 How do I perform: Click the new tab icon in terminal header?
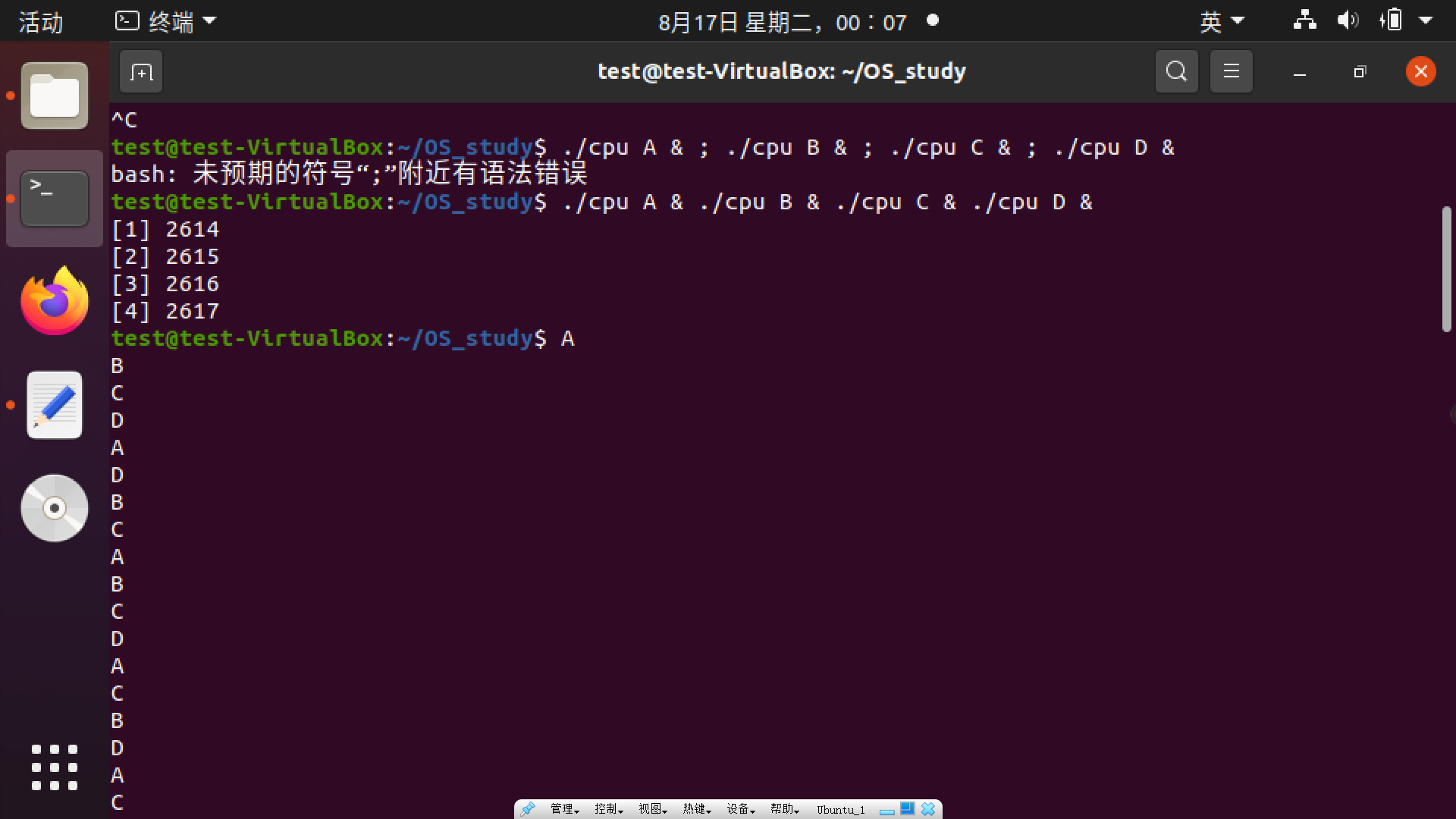141,72
